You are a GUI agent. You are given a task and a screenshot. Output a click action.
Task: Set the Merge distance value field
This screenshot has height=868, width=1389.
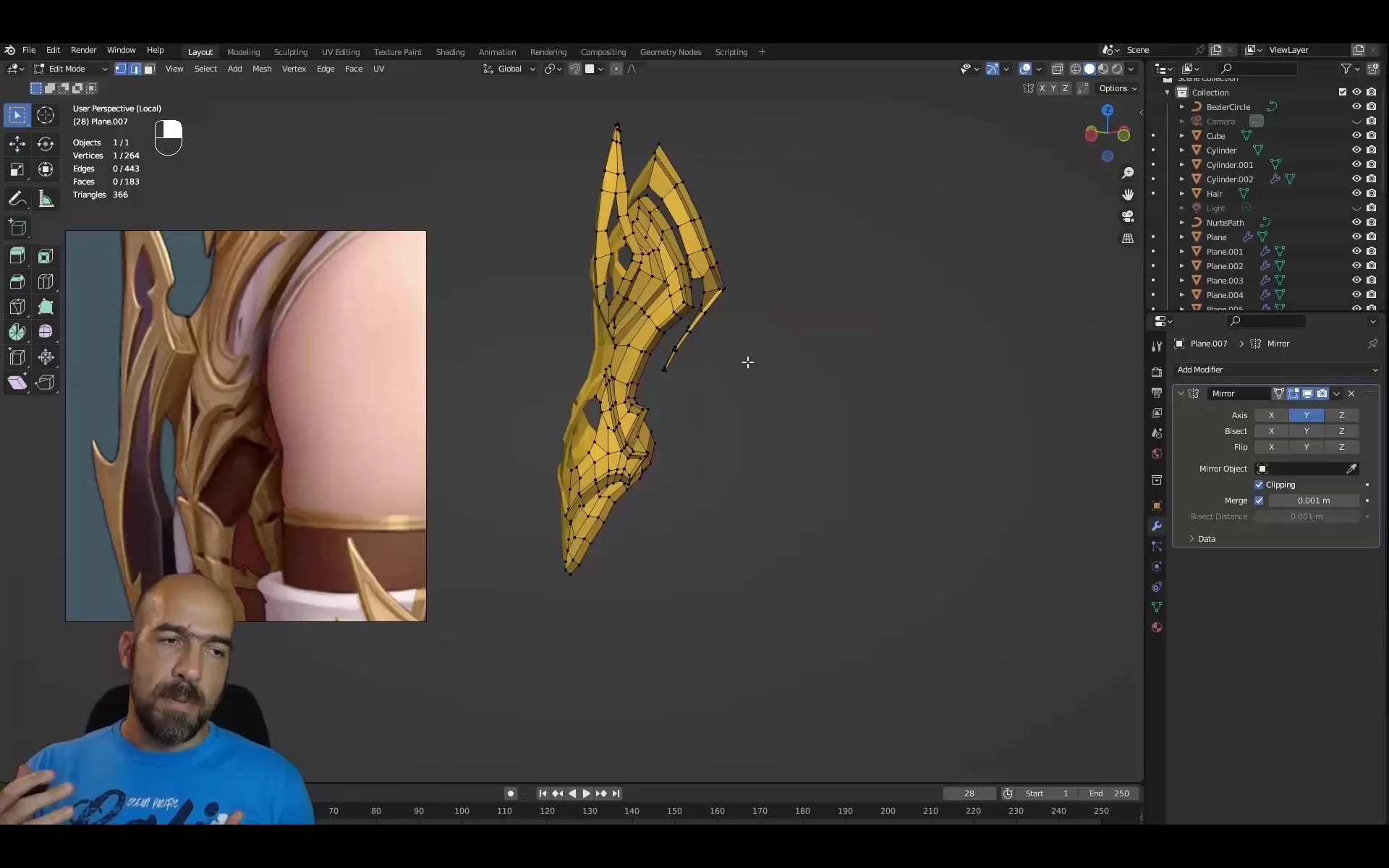[1313, 501]
